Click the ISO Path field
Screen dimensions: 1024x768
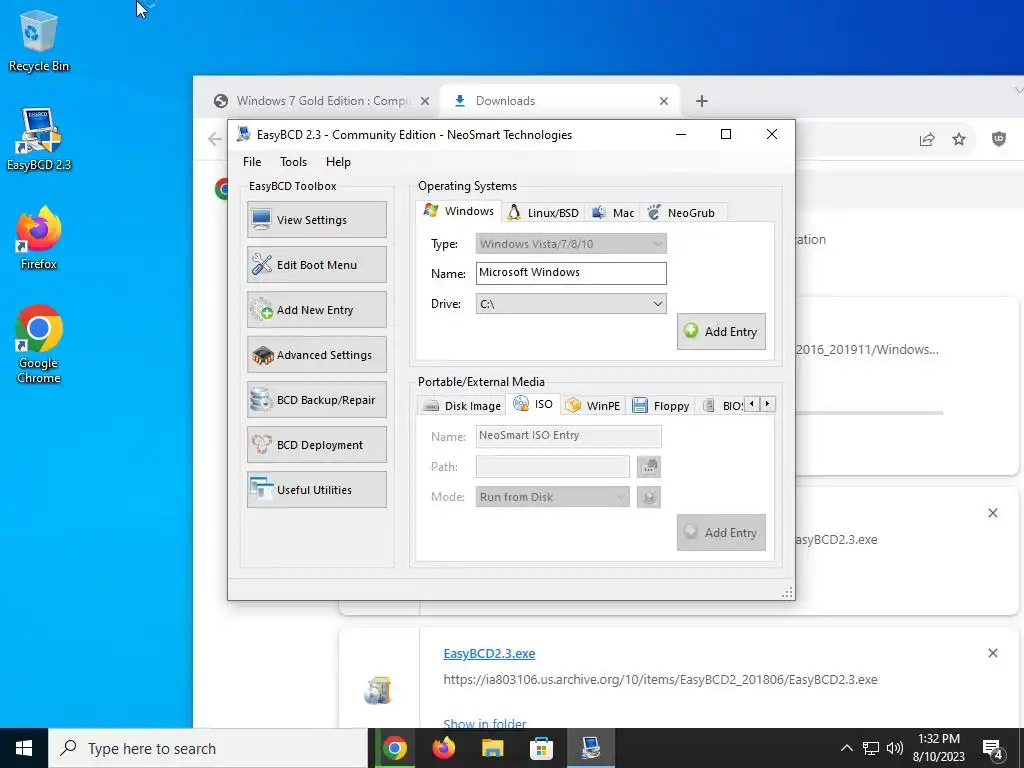click(x=552, y=466)
